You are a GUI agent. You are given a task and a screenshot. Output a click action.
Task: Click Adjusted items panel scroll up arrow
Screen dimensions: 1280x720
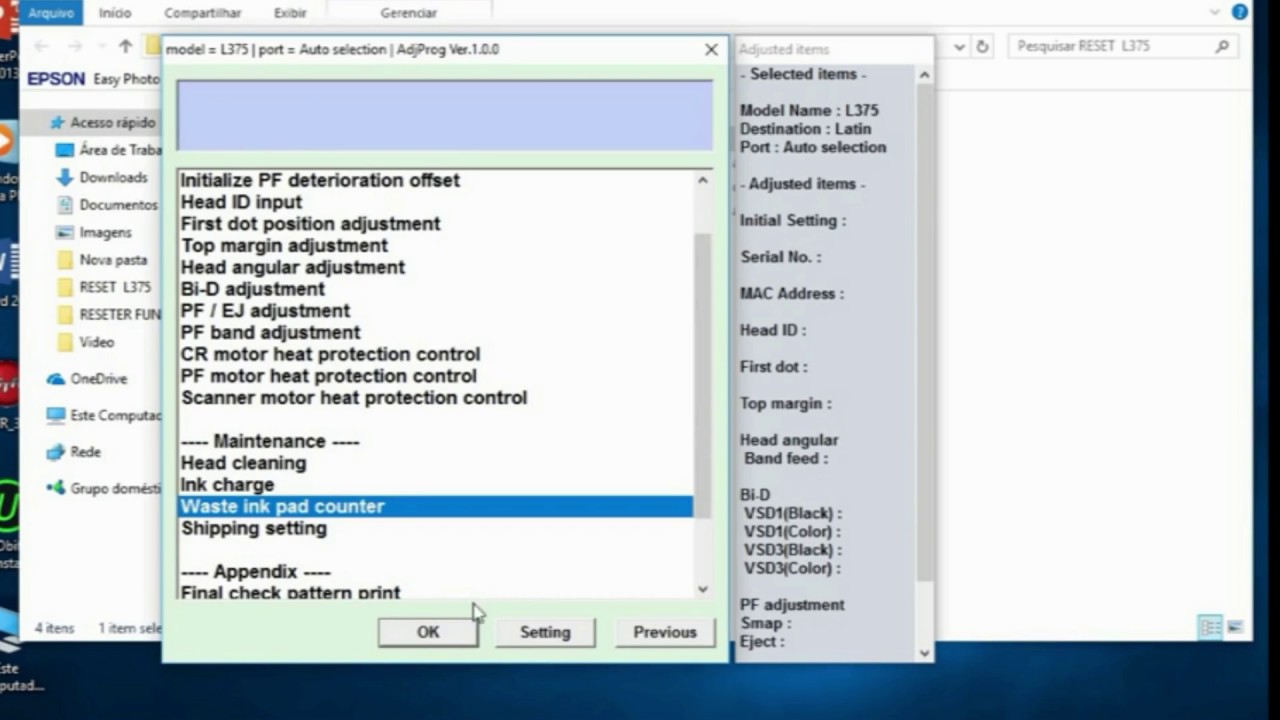(924, 75)
